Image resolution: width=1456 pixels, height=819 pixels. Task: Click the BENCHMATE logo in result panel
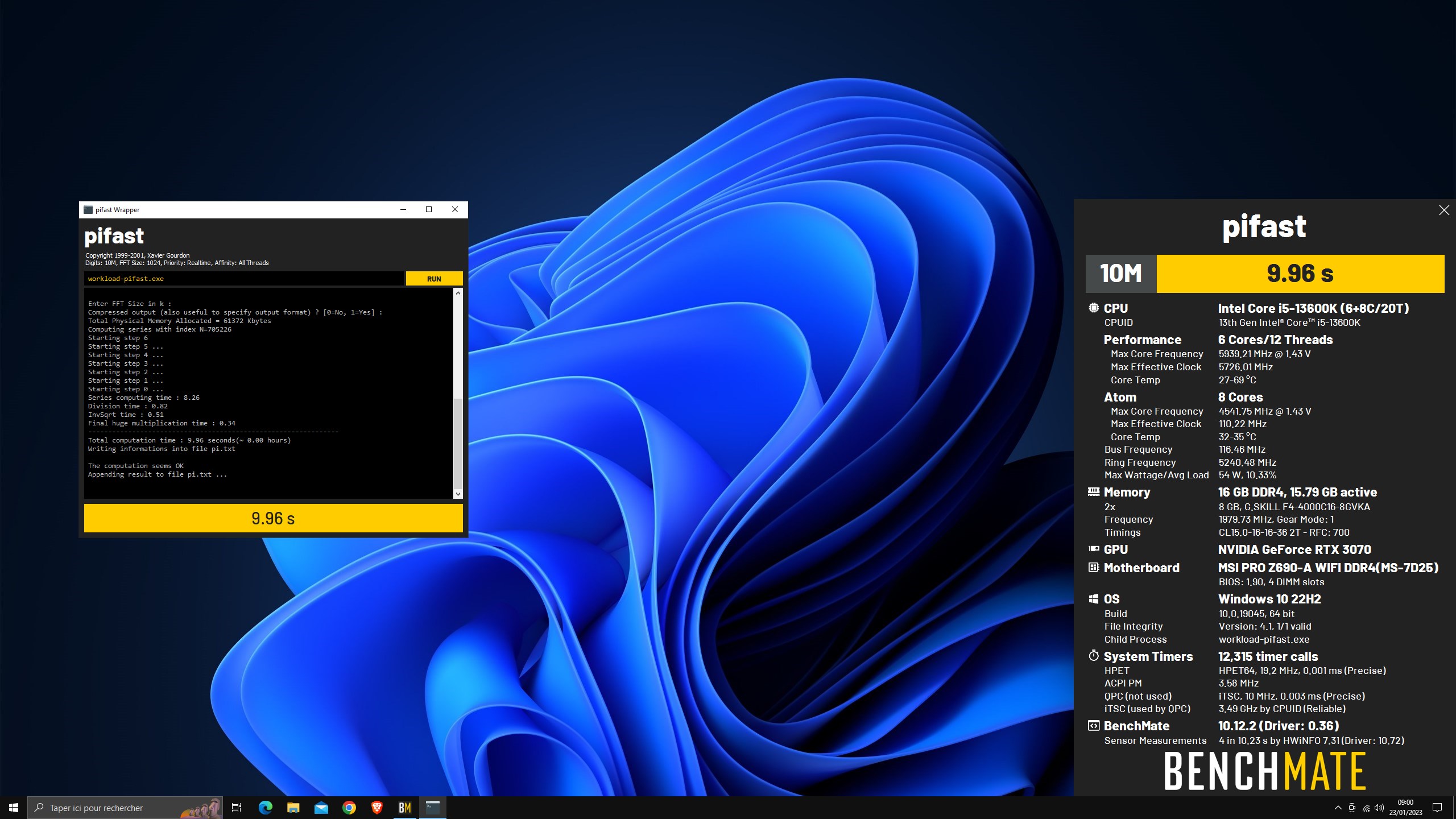tap(1265, 771)
